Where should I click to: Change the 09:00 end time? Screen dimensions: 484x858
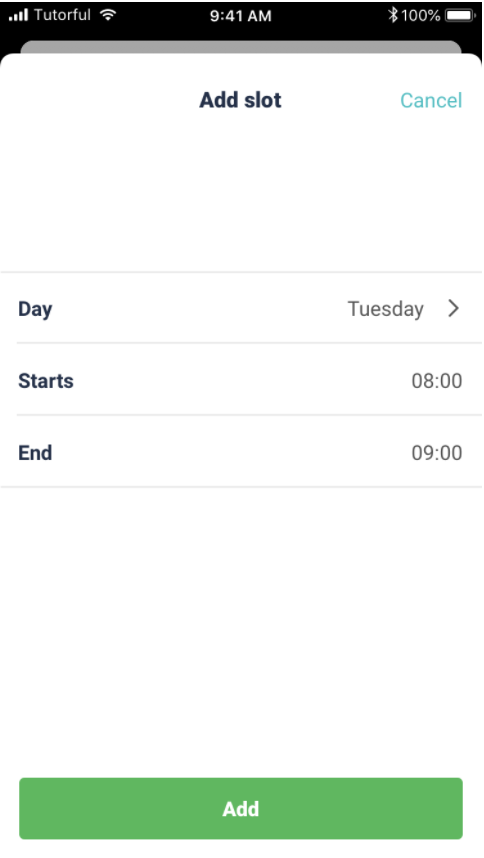[436, 453]
